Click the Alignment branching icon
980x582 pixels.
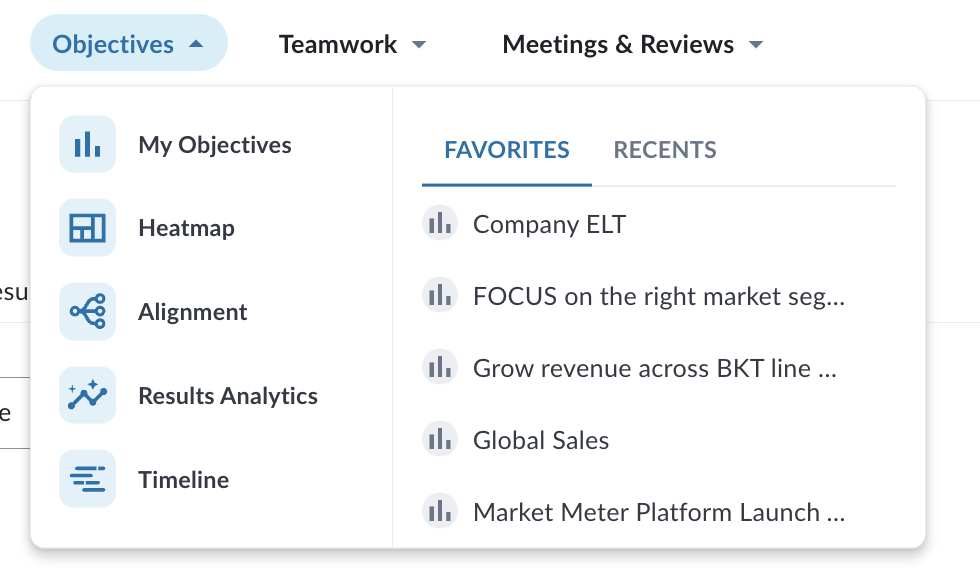click(88, 311)
